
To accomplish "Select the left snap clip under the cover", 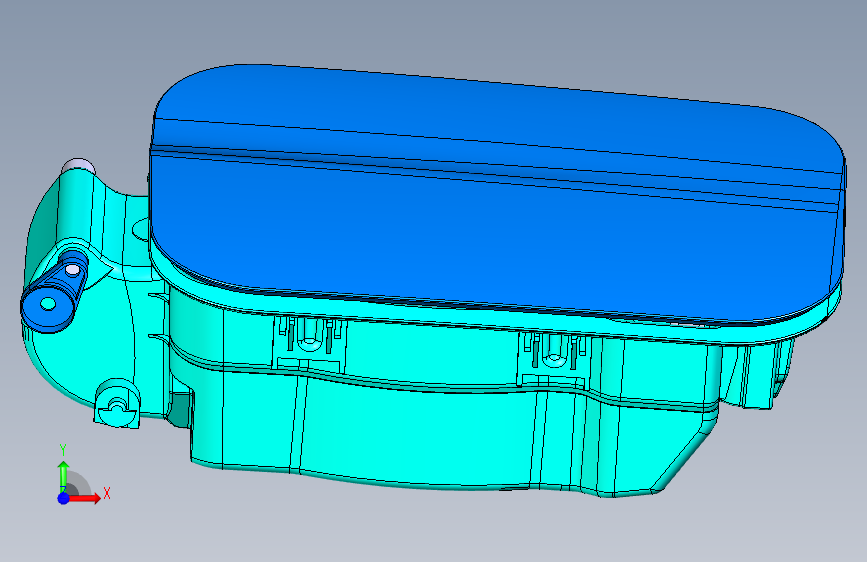I will coord(310,344).
